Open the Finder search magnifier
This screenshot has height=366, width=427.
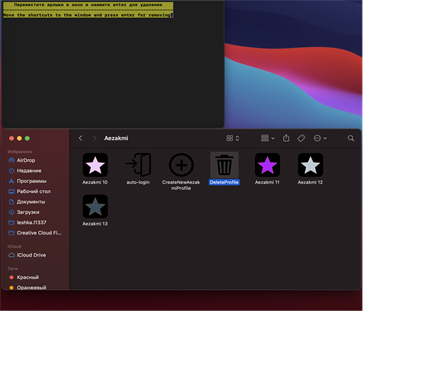click(x=351, y=138)
